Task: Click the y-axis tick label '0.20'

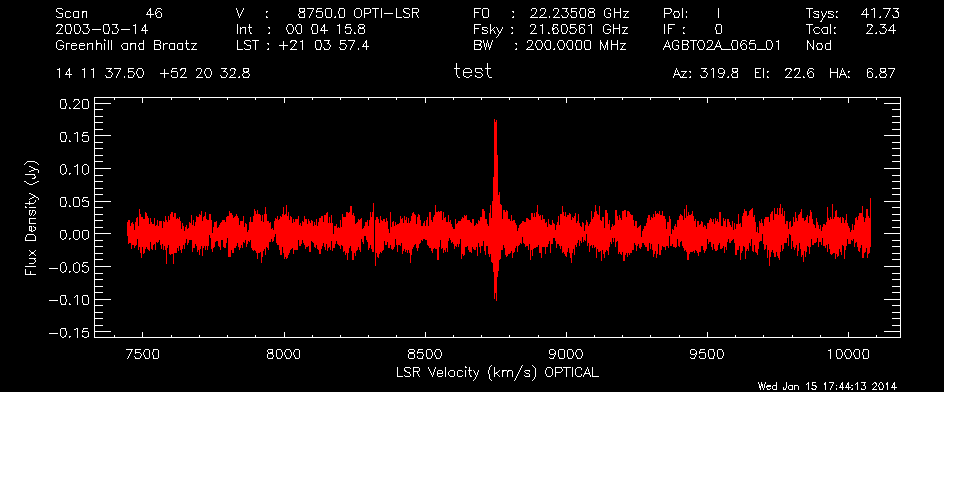Action: [x=74, y=104]
